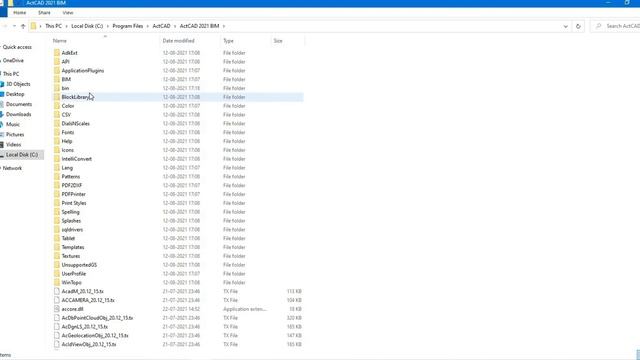Click the Icons folder icon
Viewport: 640px width, 360px height.
click(57, 150)
